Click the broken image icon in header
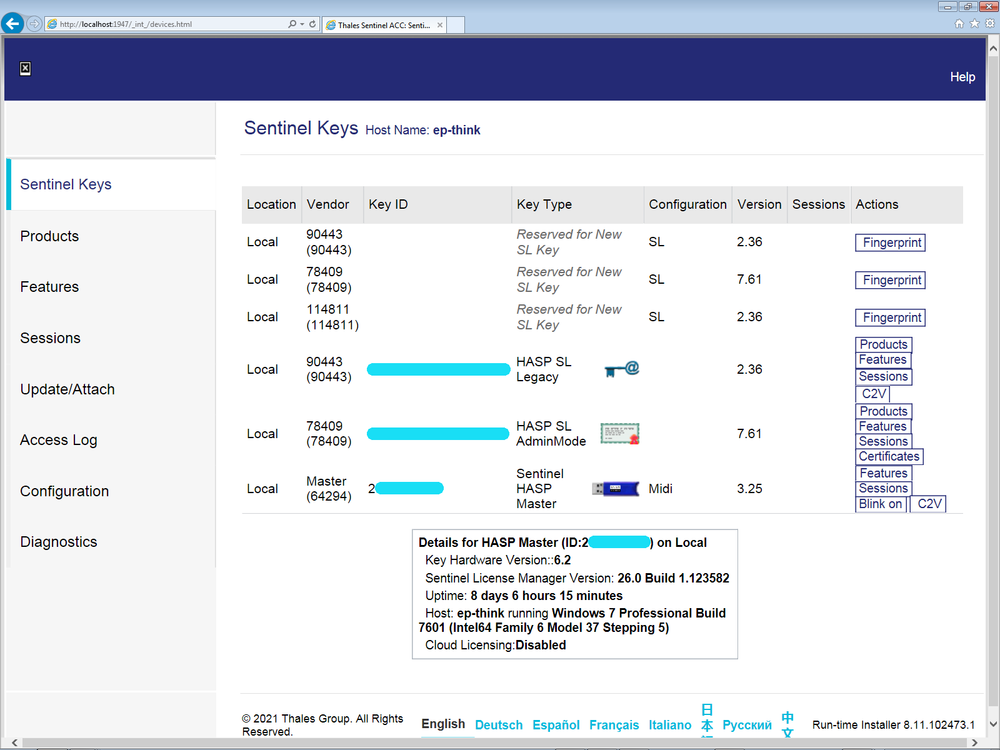Viewport: 1000px width, 750px height. (25, 68)
